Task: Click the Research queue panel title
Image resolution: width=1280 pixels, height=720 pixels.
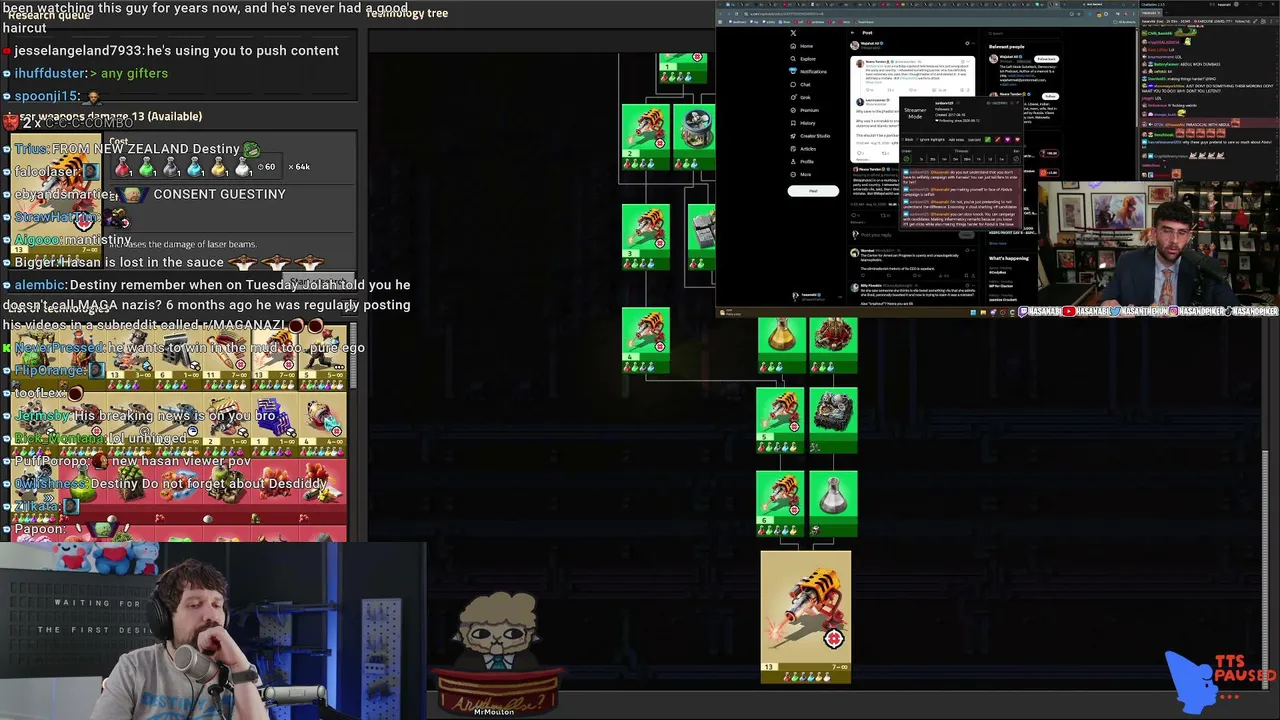Action: point(49,16)
